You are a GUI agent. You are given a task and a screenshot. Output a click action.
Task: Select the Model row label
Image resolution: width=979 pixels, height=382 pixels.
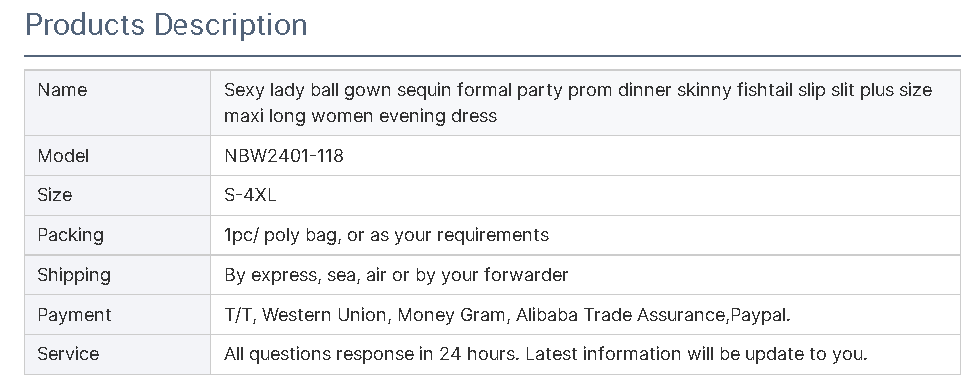(x=63, y=155)
